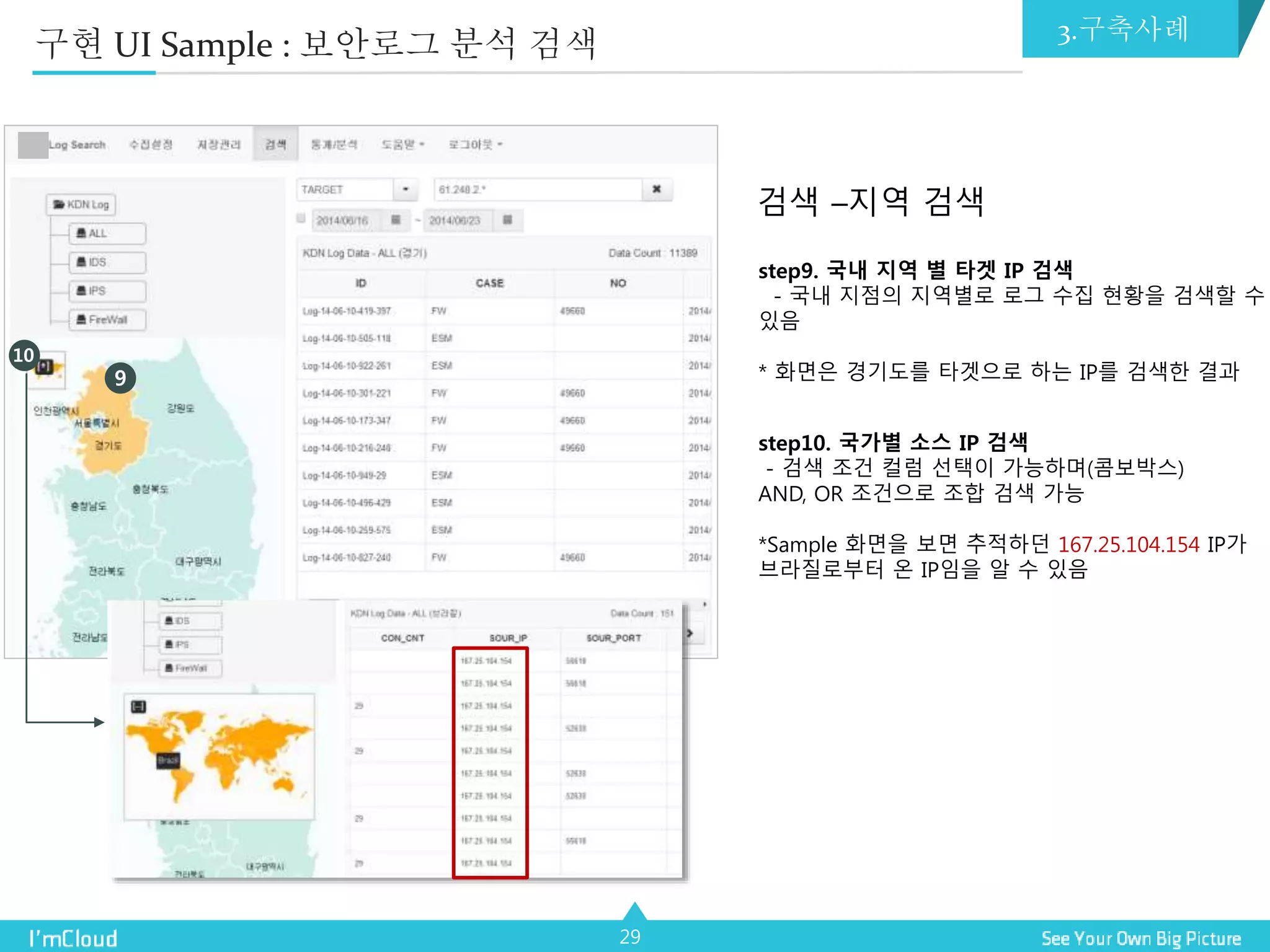Sort by the ID column header
Viewport: 1270px width, 952px height.
pos(361,283)
